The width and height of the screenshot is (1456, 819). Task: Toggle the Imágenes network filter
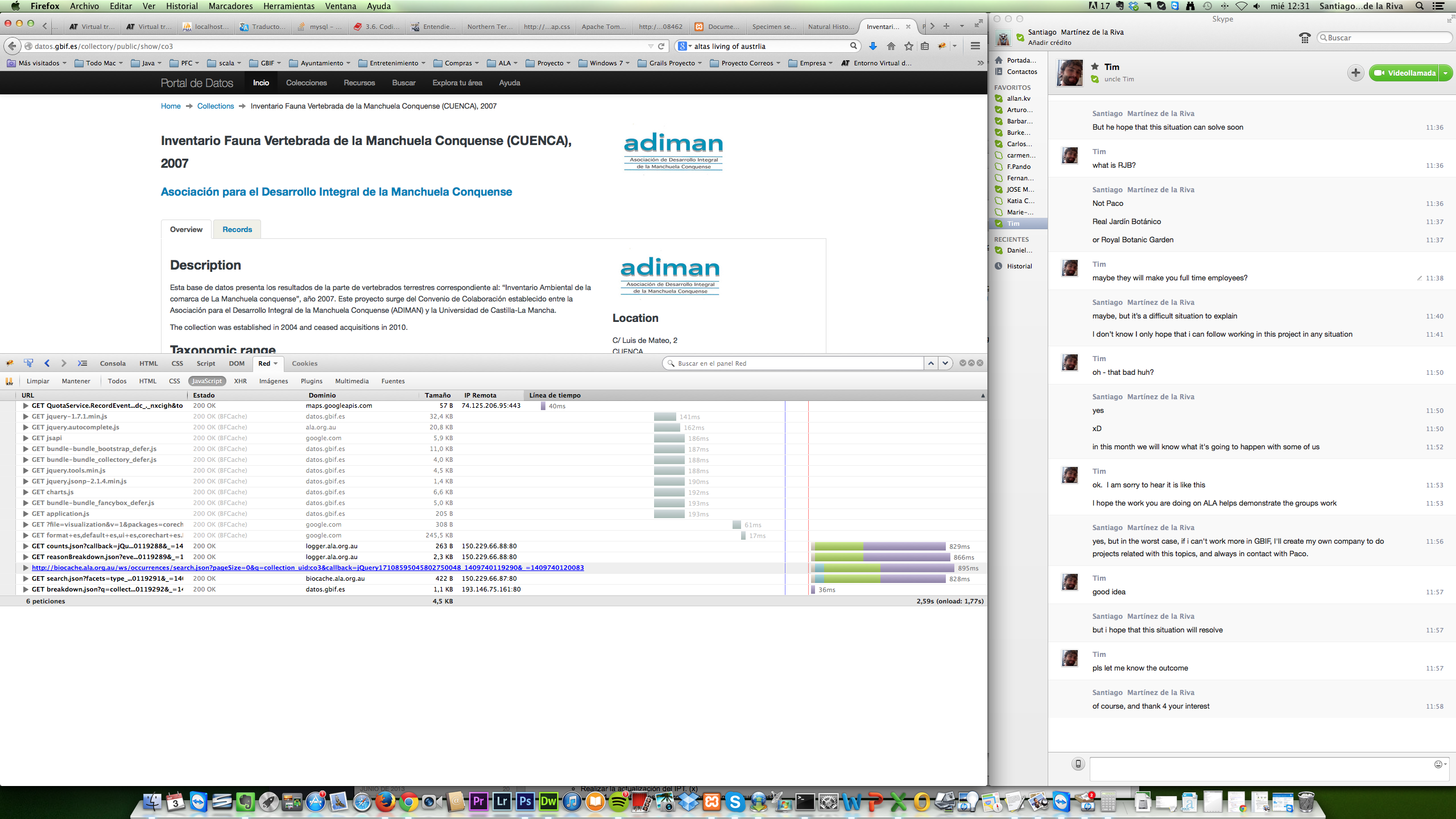click(x=274, y=381)
